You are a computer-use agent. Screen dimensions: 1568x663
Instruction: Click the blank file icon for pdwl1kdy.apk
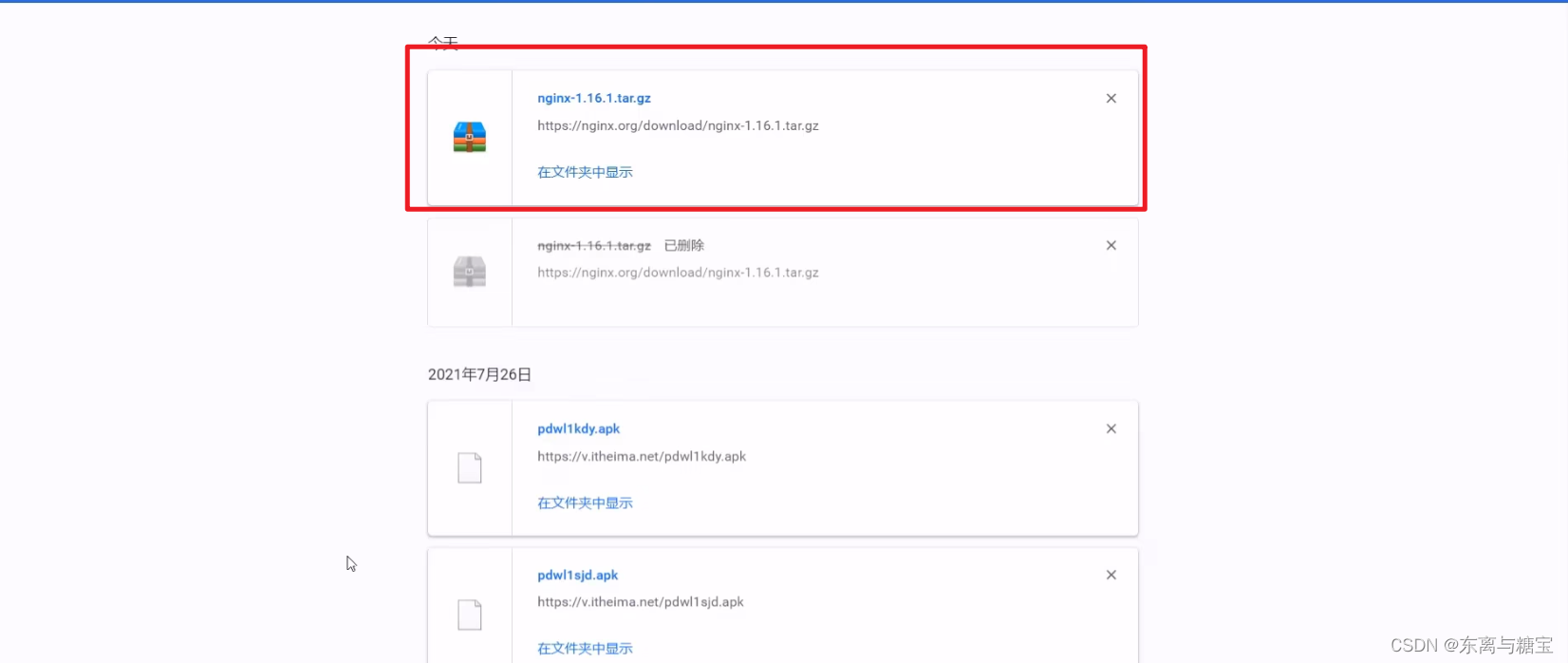(x=469, y=468)
